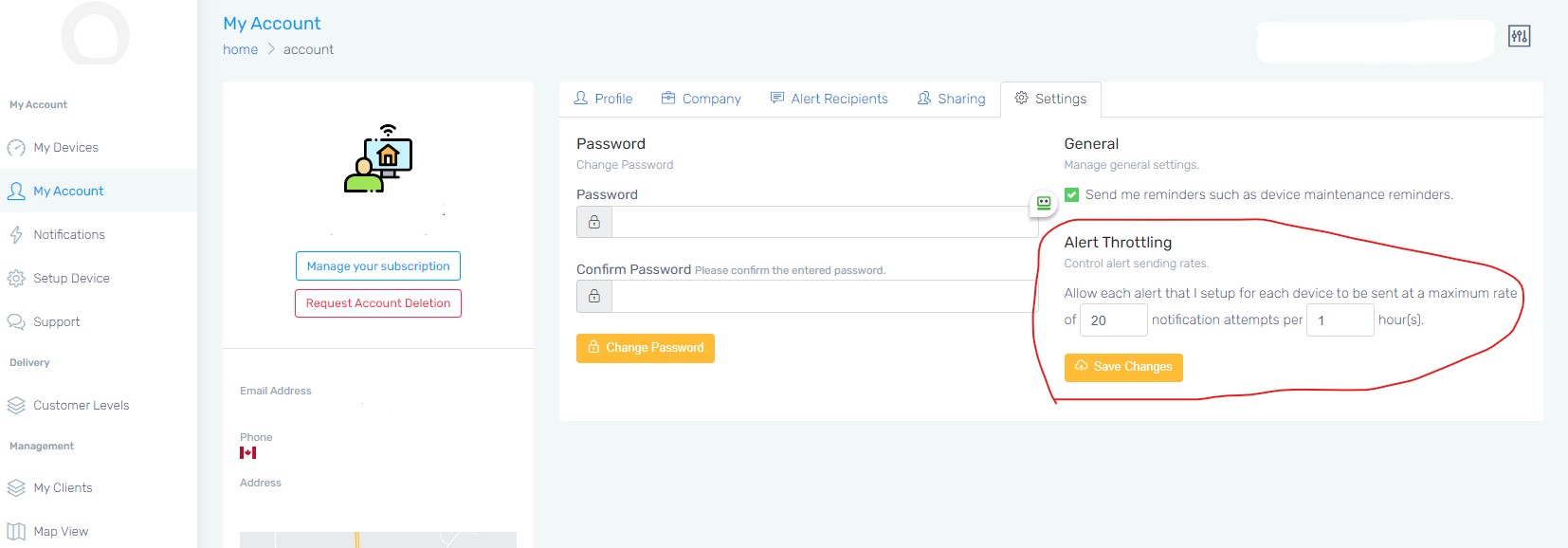Click the notification attempts number field

click(1113, 320)
